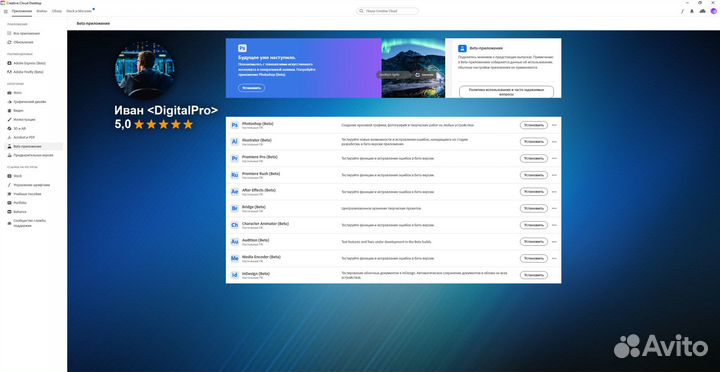Install Bridge (Beta)
This screenshot has height=372, width=720.
534,209
